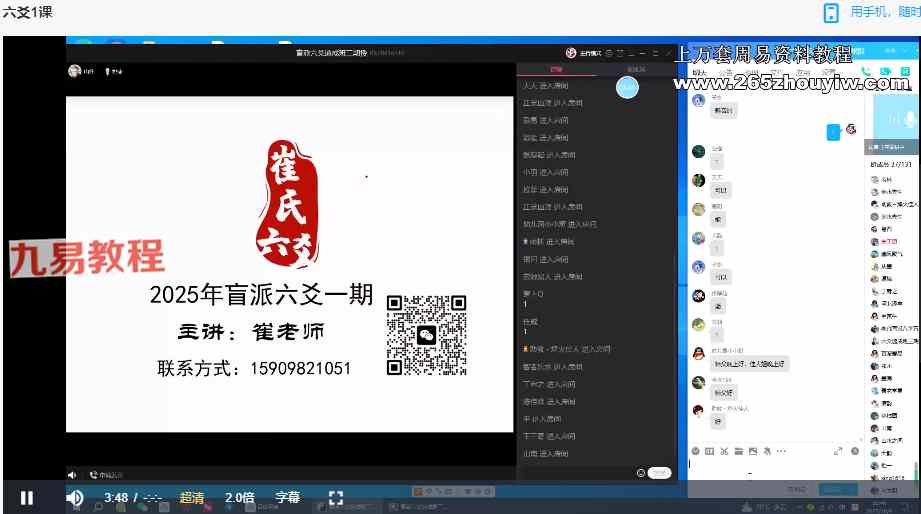The image size is (921, 514).
Task: Open the 超清 quality selector
Action: point(192,497)
